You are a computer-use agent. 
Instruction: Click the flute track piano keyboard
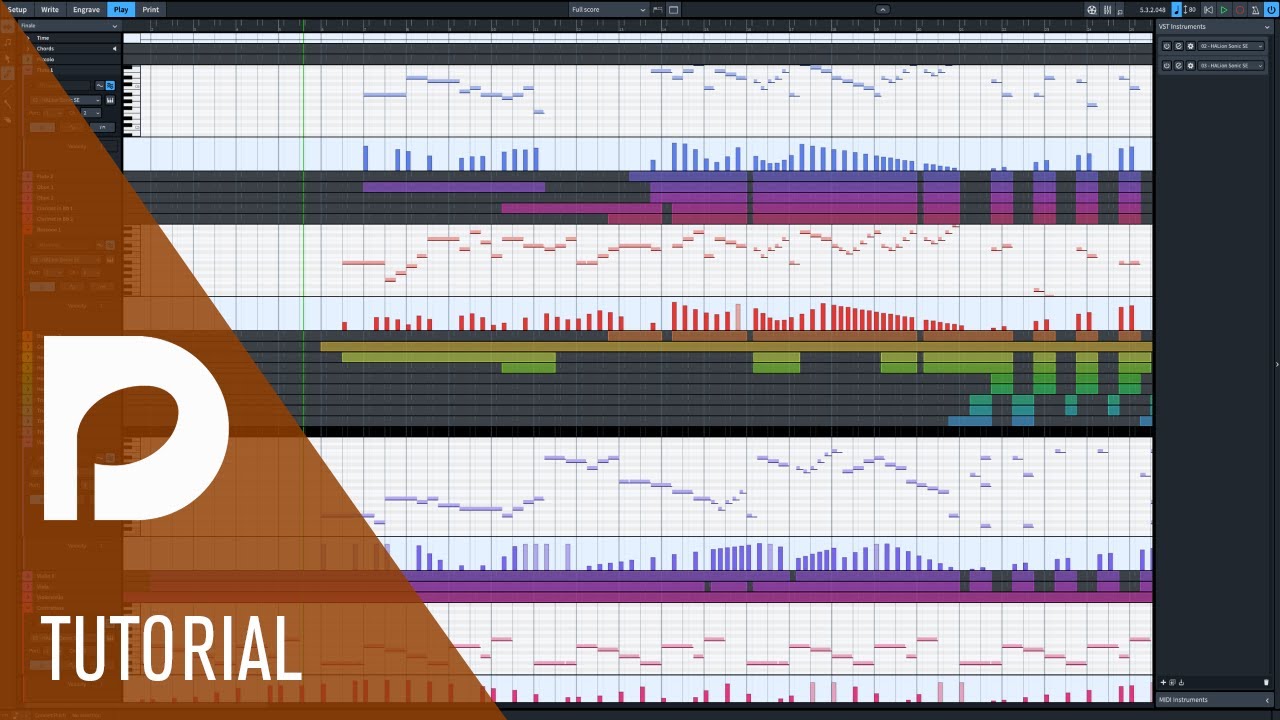pyautogui.click(x=131, y=101)
